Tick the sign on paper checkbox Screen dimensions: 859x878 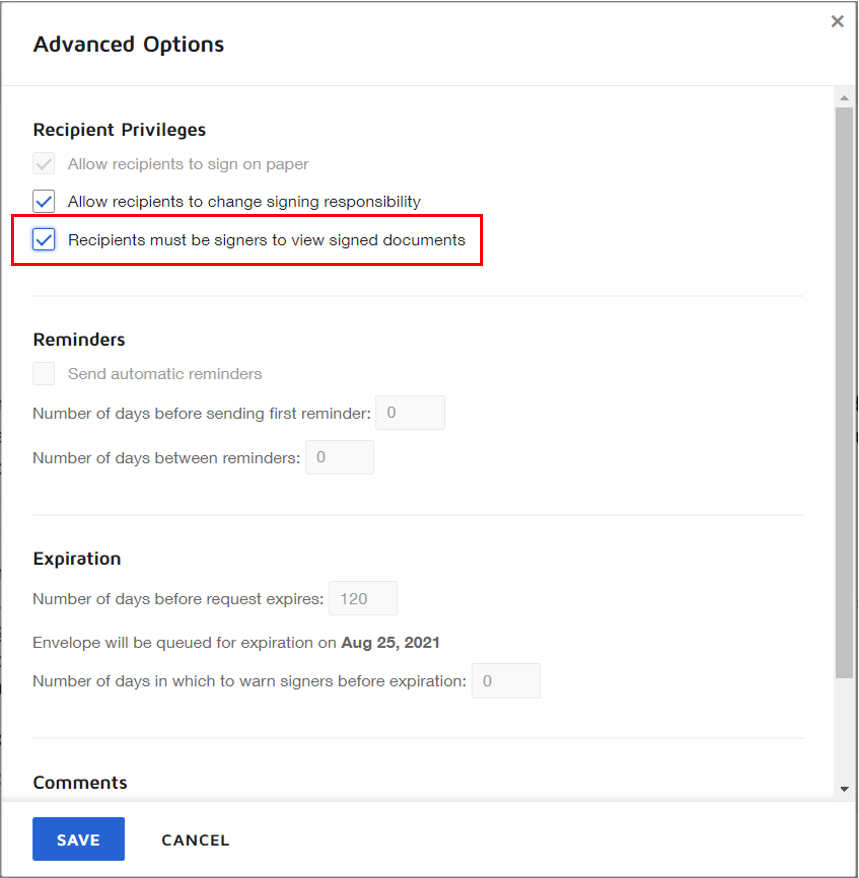click(44, 164)
